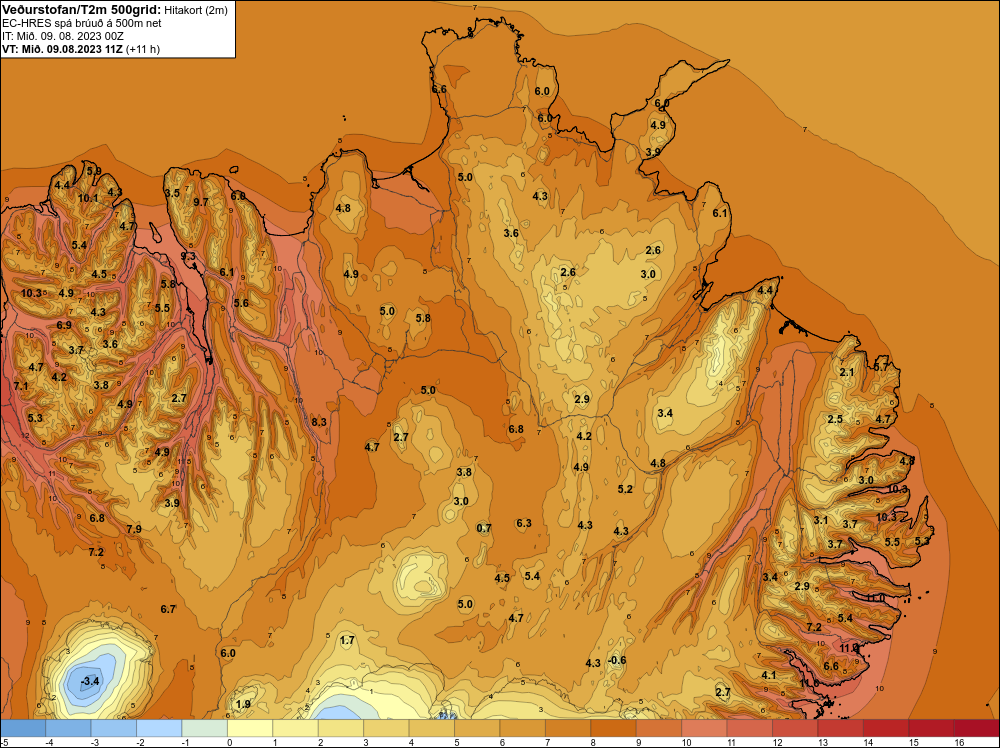Select the 10.1 temperature reading

(88, 198)
